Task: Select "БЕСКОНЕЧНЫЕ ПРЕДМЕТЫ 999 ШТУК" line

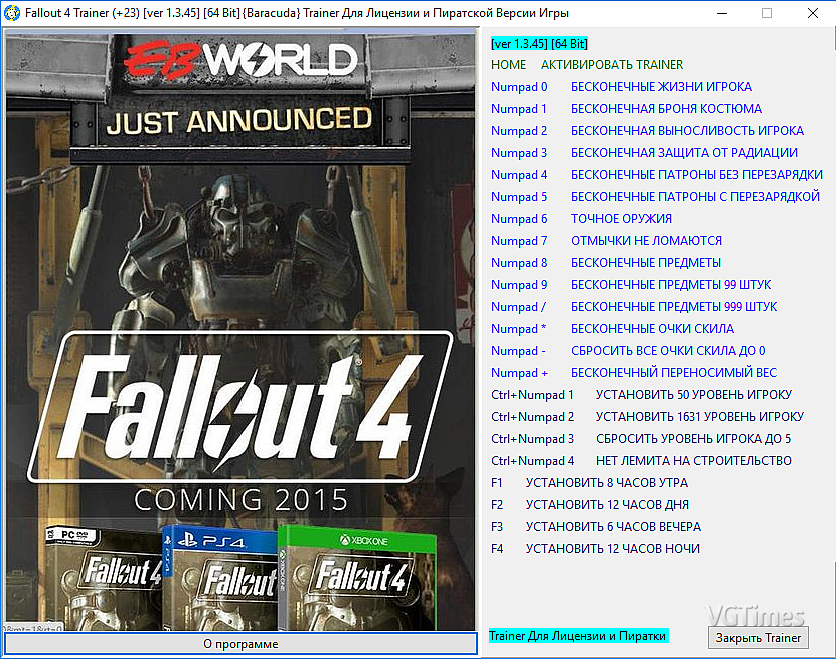Action: click(x=634, y=307)
